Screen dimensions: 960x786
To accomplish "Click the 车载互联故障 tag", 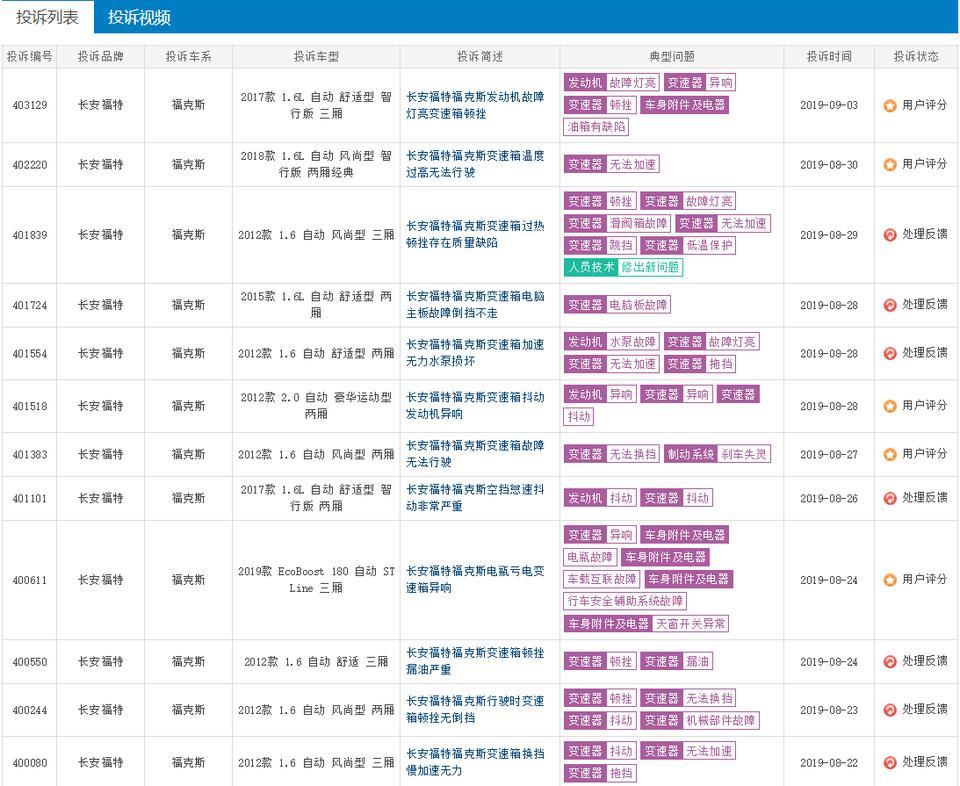I will [x=602, y=579].
